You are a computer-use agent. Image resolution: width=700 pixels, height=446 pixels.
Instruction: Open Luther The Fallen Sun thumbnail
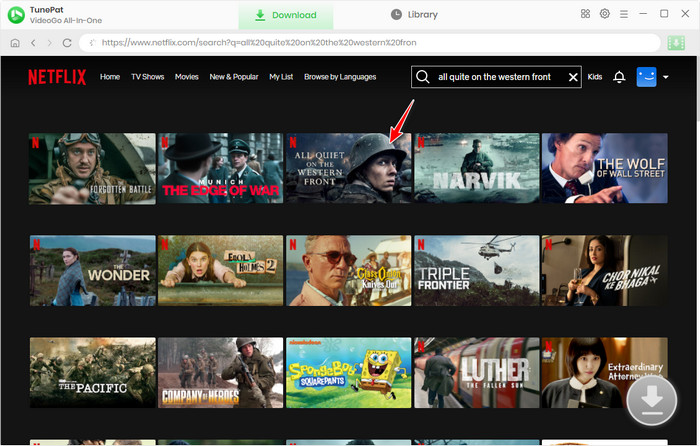click(x=477, y=373)
